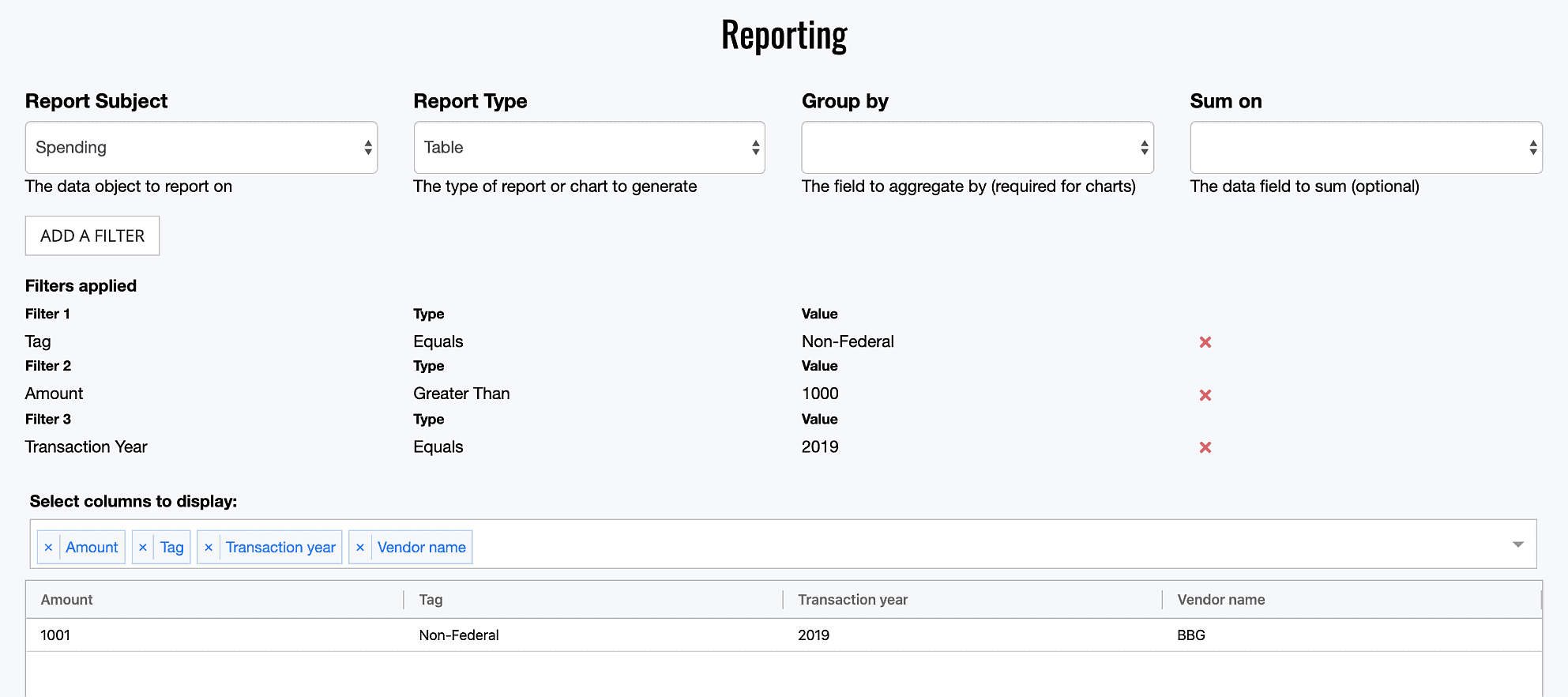Image resolution: width=1568 pixels, height=697 pixels.
Task: Open the Sum on dropdown
Action: point(1366,148)
